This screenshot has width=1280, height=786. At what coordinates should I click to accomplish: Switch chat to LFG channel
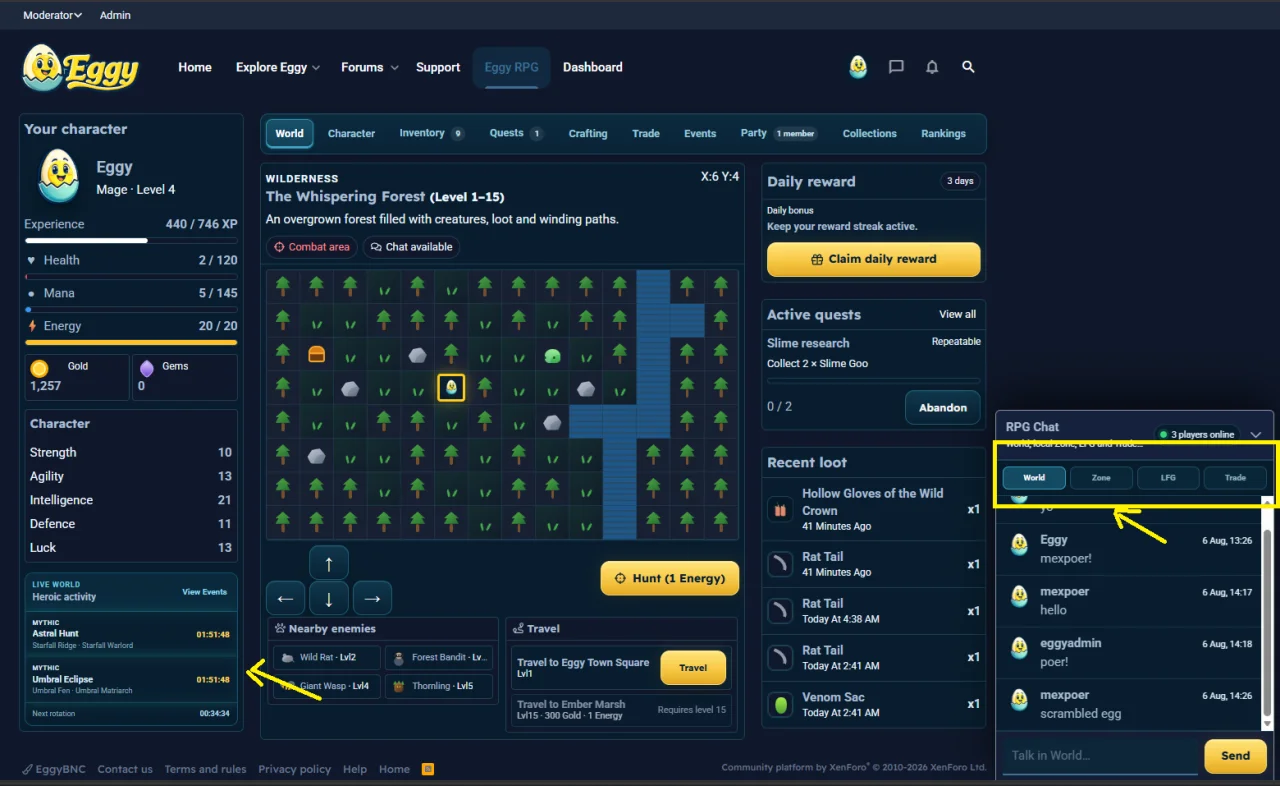pos(1168,478)
